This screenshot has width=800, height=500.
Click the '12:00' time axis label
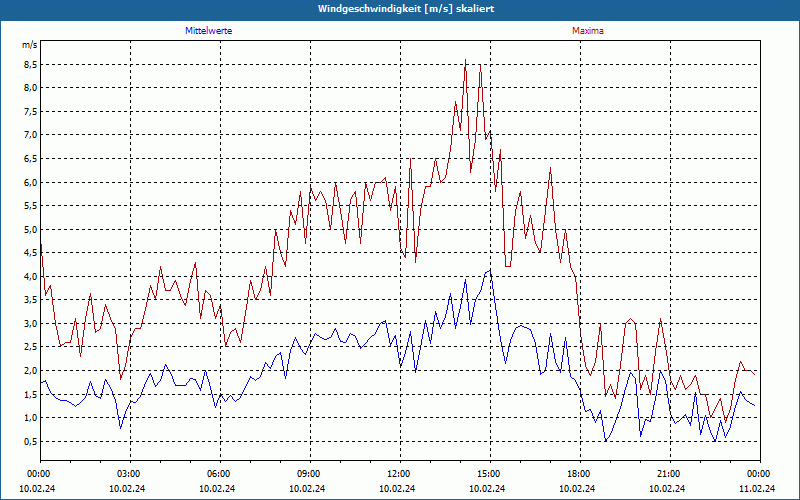pyautogui.click(x=397, y=474)
